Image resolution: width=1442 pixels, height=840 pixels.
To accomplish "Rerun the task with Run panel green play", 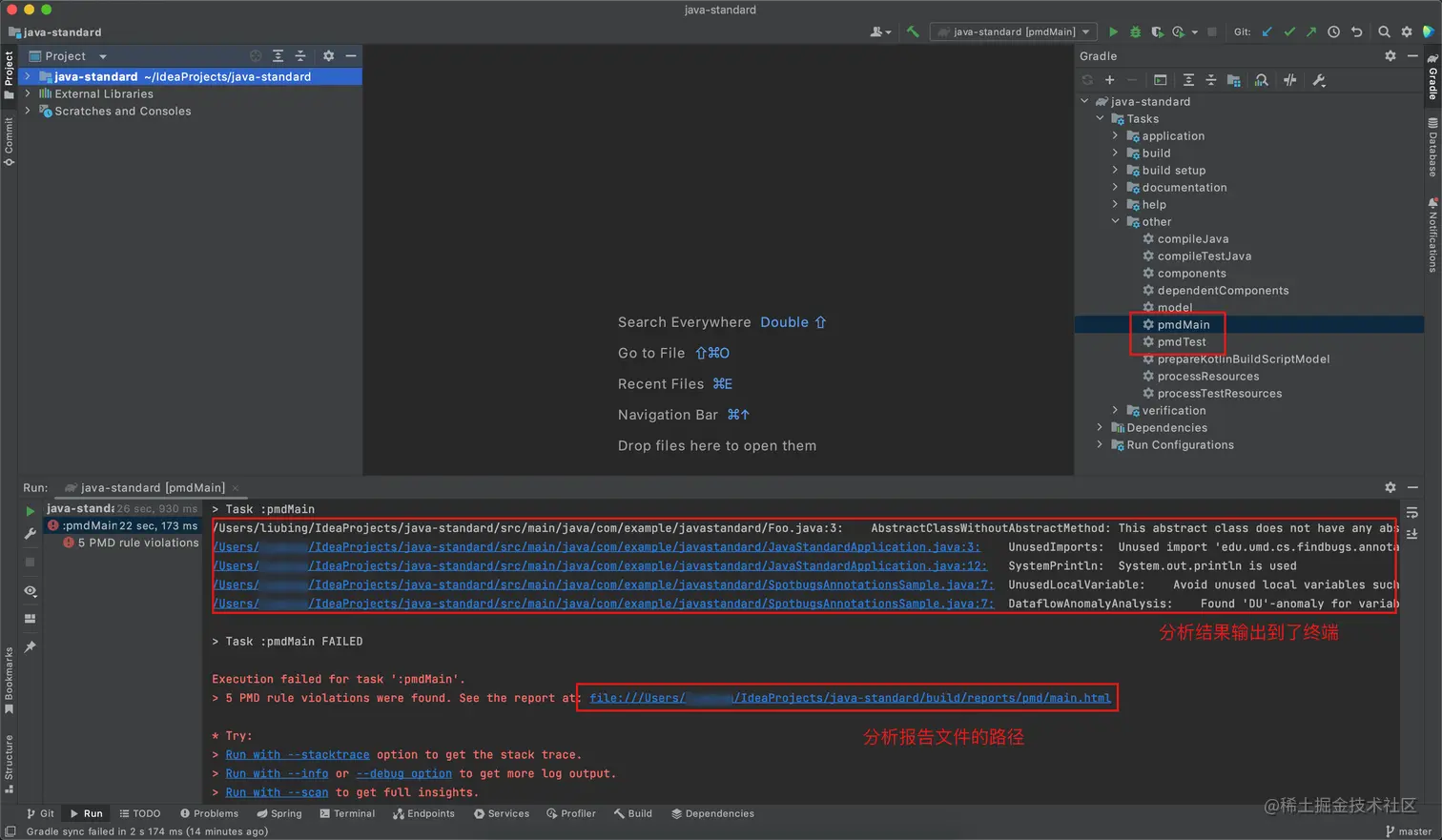I will tap(30, 511).
